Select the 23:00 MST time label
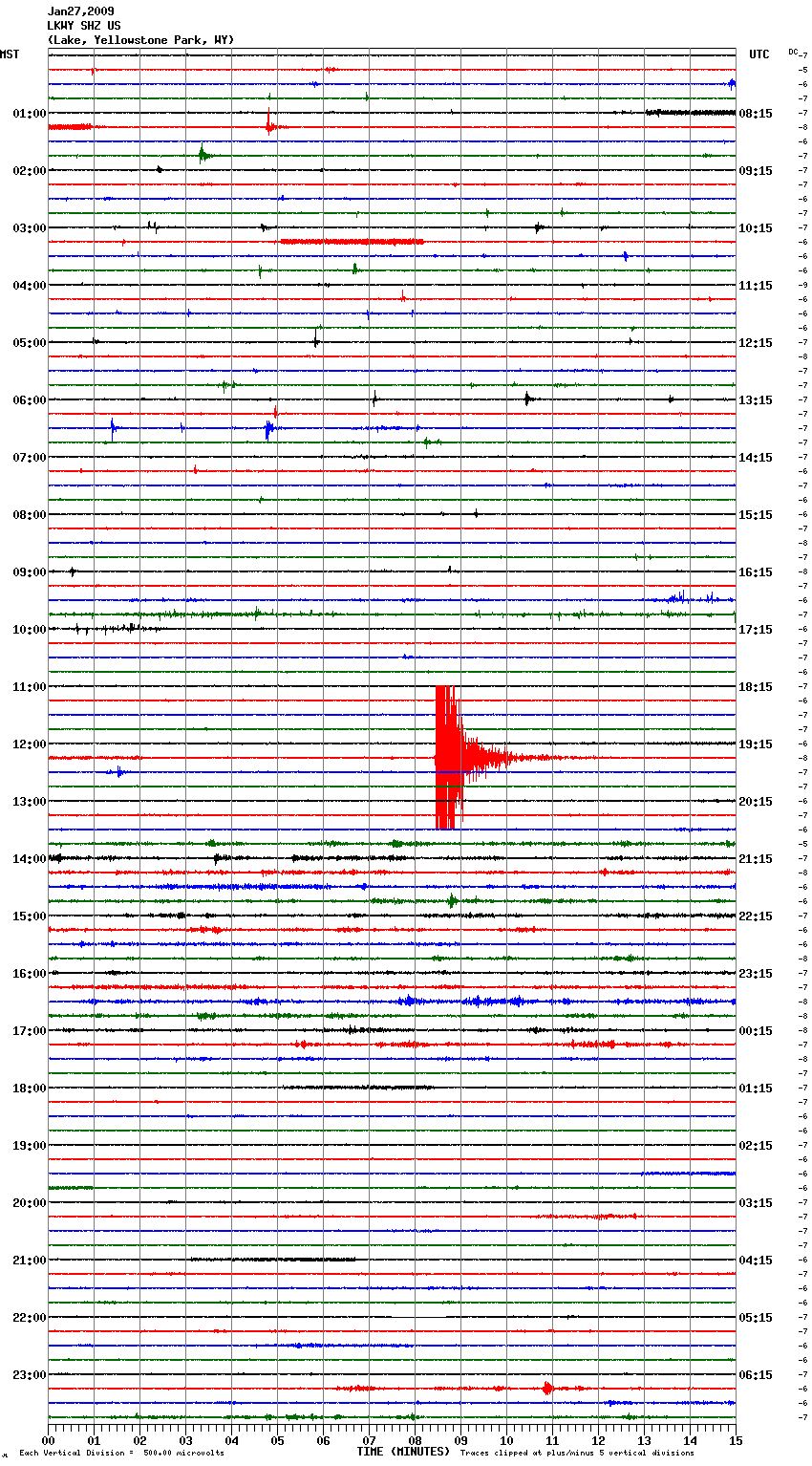This screenshot has width=812, height=1466. click(x=29, y=1375)
